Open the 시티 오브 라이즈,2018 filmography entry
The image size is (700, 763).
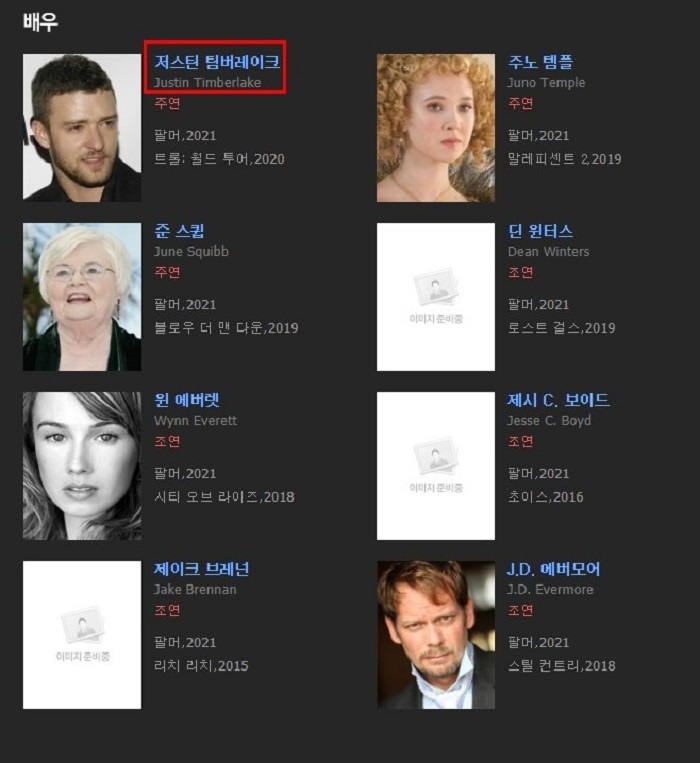pos(224,497)
